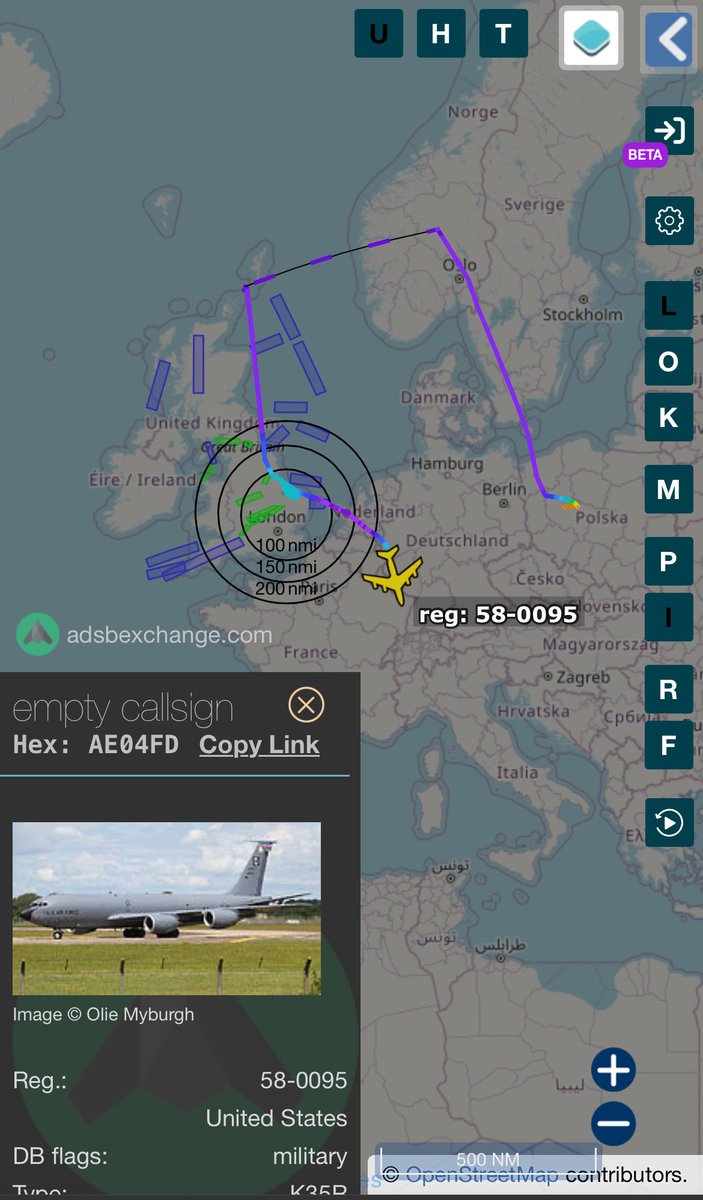Open the KC-135 aircraft photo thumbnail
This screenshot has height=1200, width=703.
tap(167, 908)
